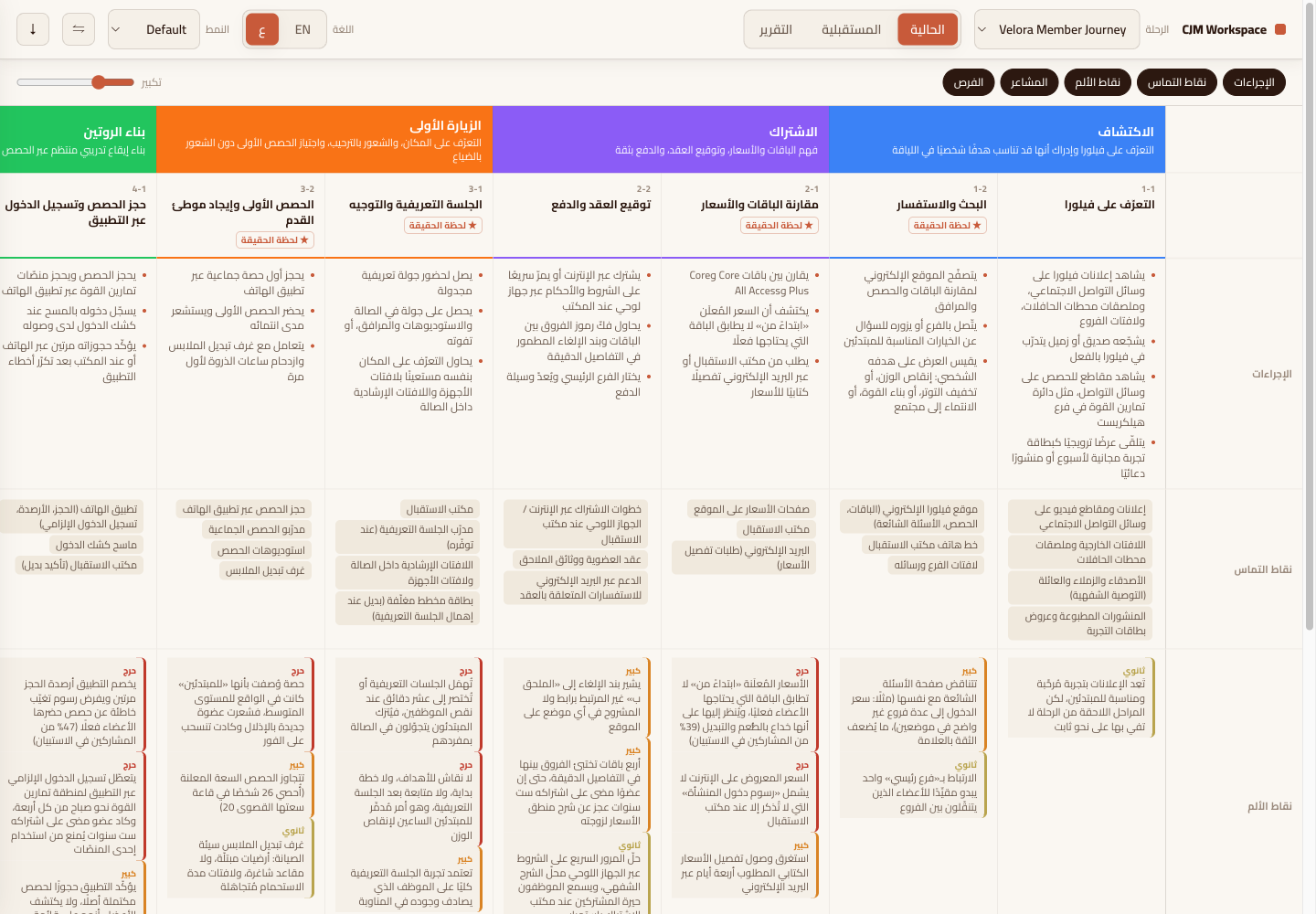Toggle the نقاط التماس layer pill
Viewport: 1316px width, 914px height.
click(1176, 82)
